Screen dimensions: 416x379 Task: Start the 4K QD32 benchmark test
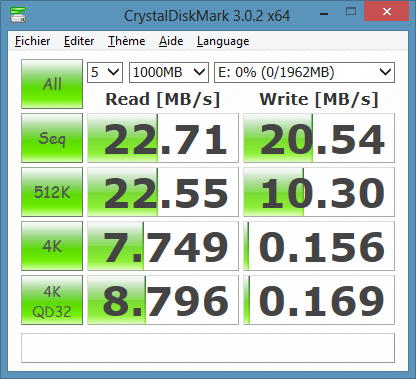coord(52,300)
